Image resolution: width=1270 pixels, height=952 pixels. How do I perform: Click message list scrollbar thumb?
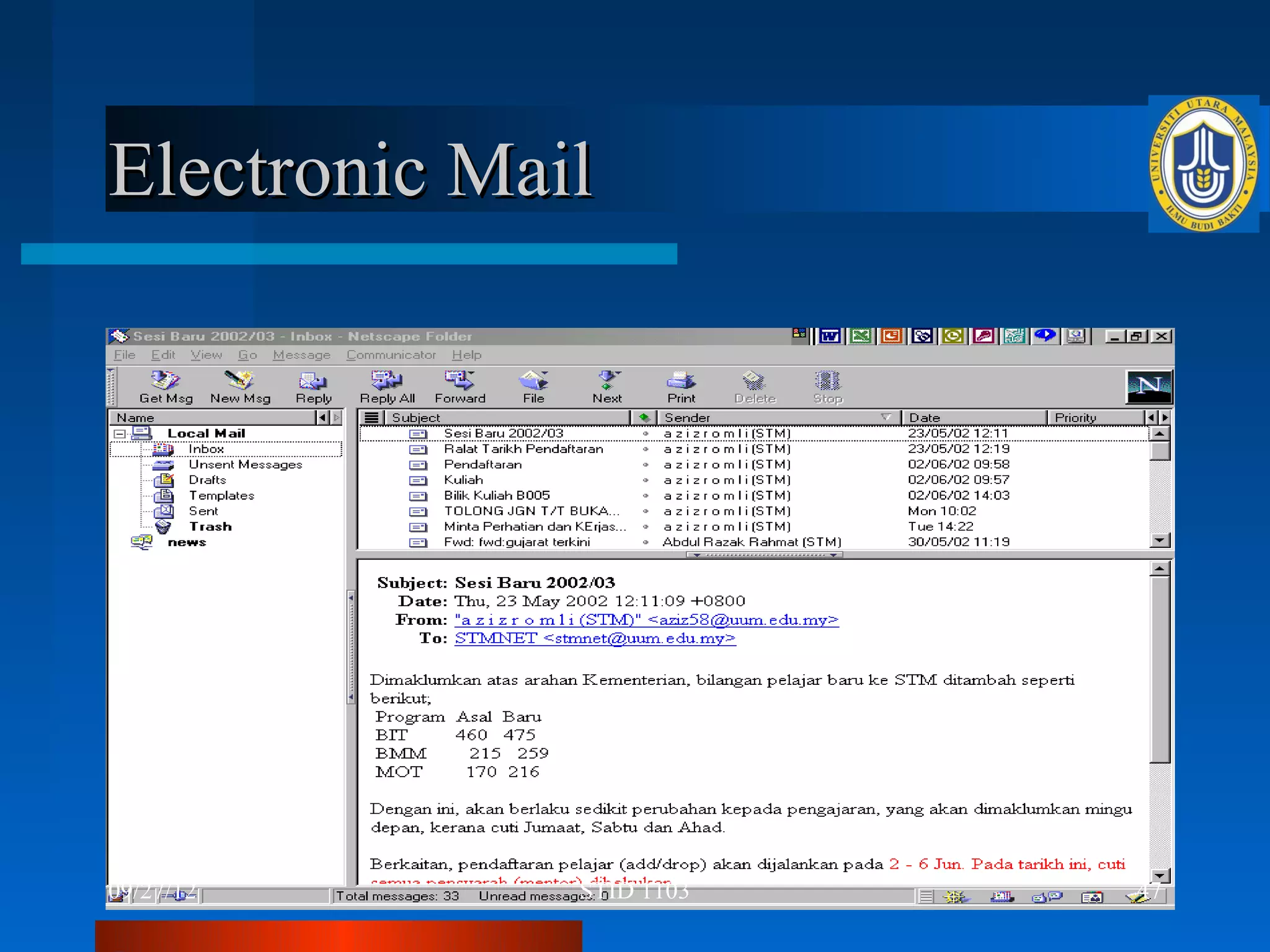[1160, 451]
